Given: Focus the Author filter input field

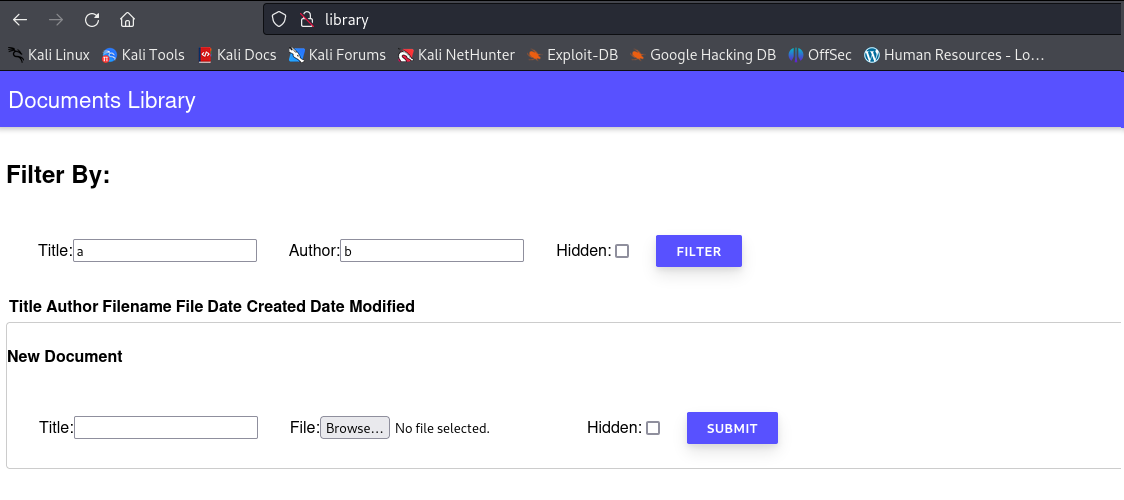Looking at the screenshot, I should (432, 251).
